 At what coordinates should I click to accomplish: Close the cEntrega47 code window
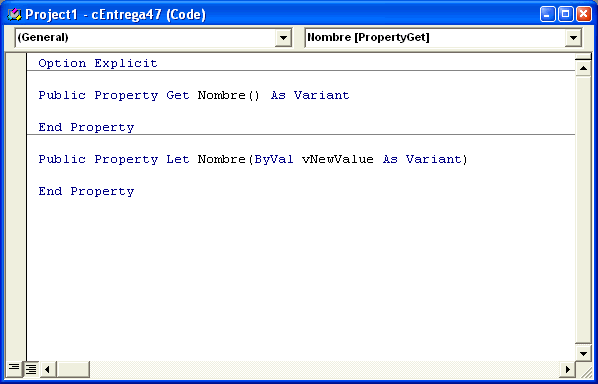point(584,14)
